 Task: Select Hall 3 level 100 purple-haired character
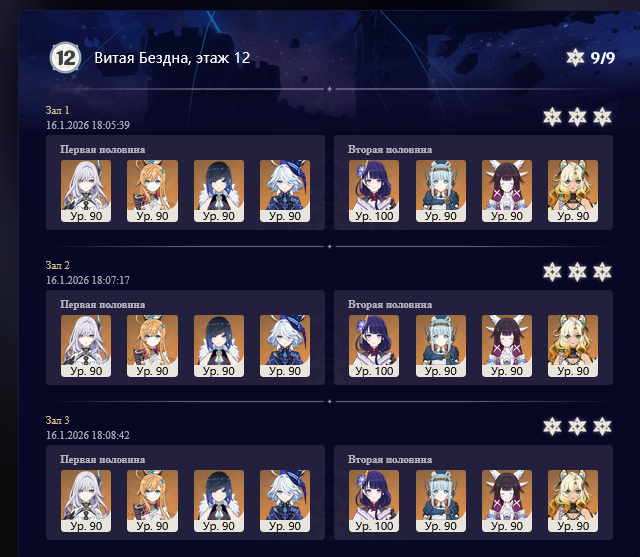coord(374,501)
